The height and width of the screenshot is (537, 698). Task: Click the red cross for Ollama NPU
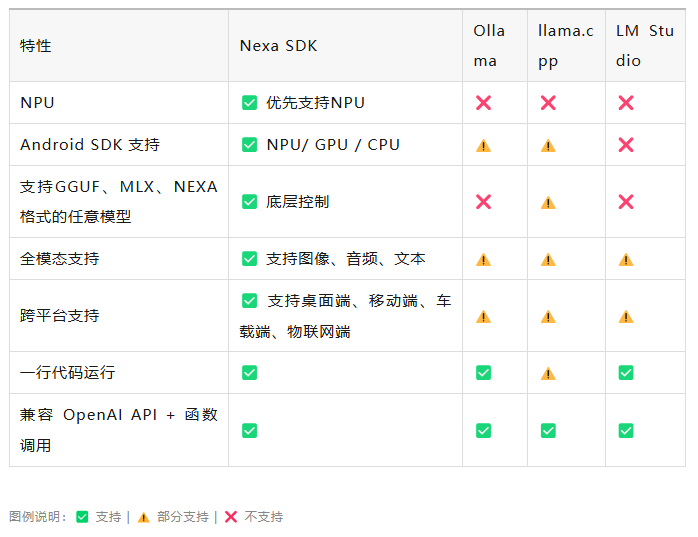(484, 103)
